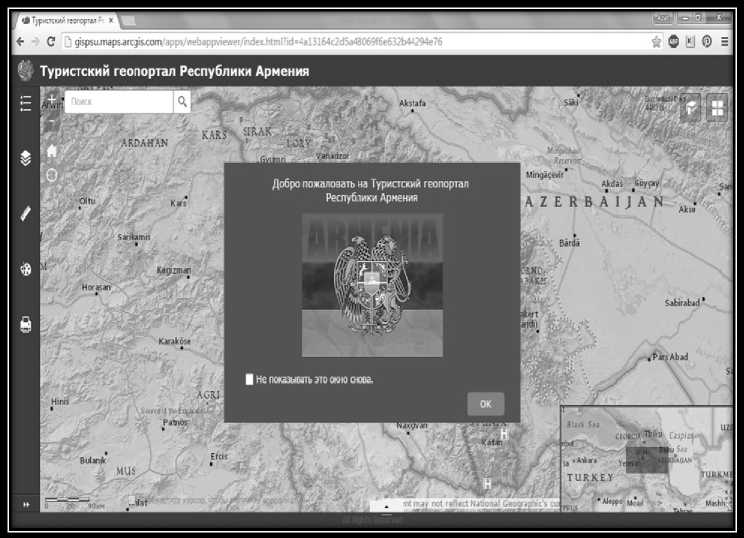The height and width of the screenshot is (538, 744).
Task: Open Chrome hamburger menu
Action: pos(725,42)
